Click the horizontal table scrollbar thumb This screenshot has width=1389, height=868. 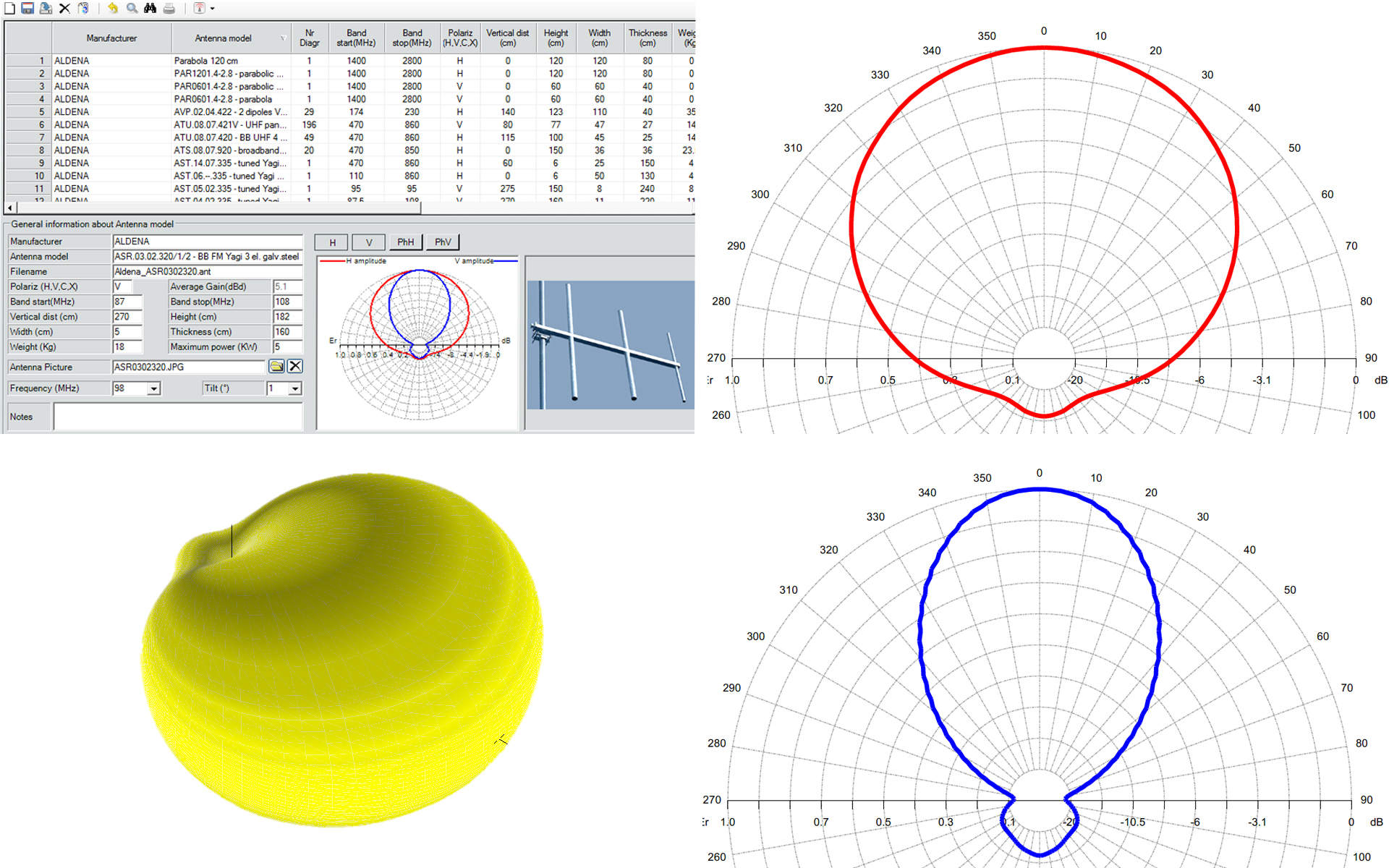pyautogui.click(x=218, y=208)
